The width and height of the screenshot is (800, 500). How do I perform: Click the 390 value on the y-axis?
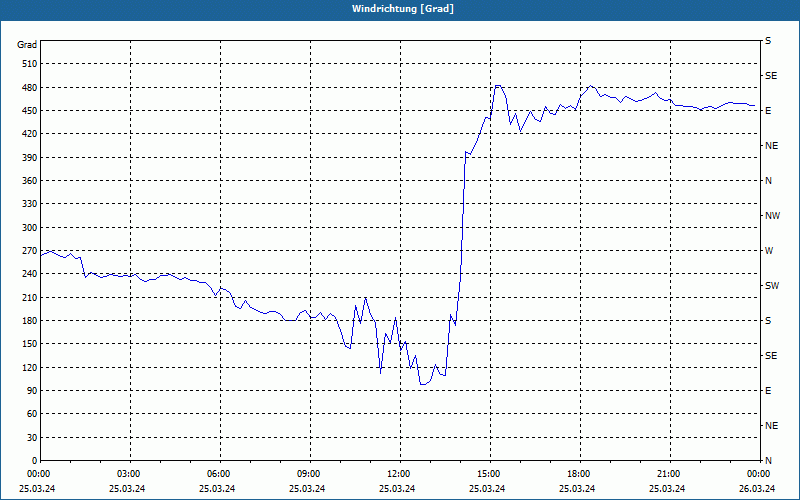(30, 158)
